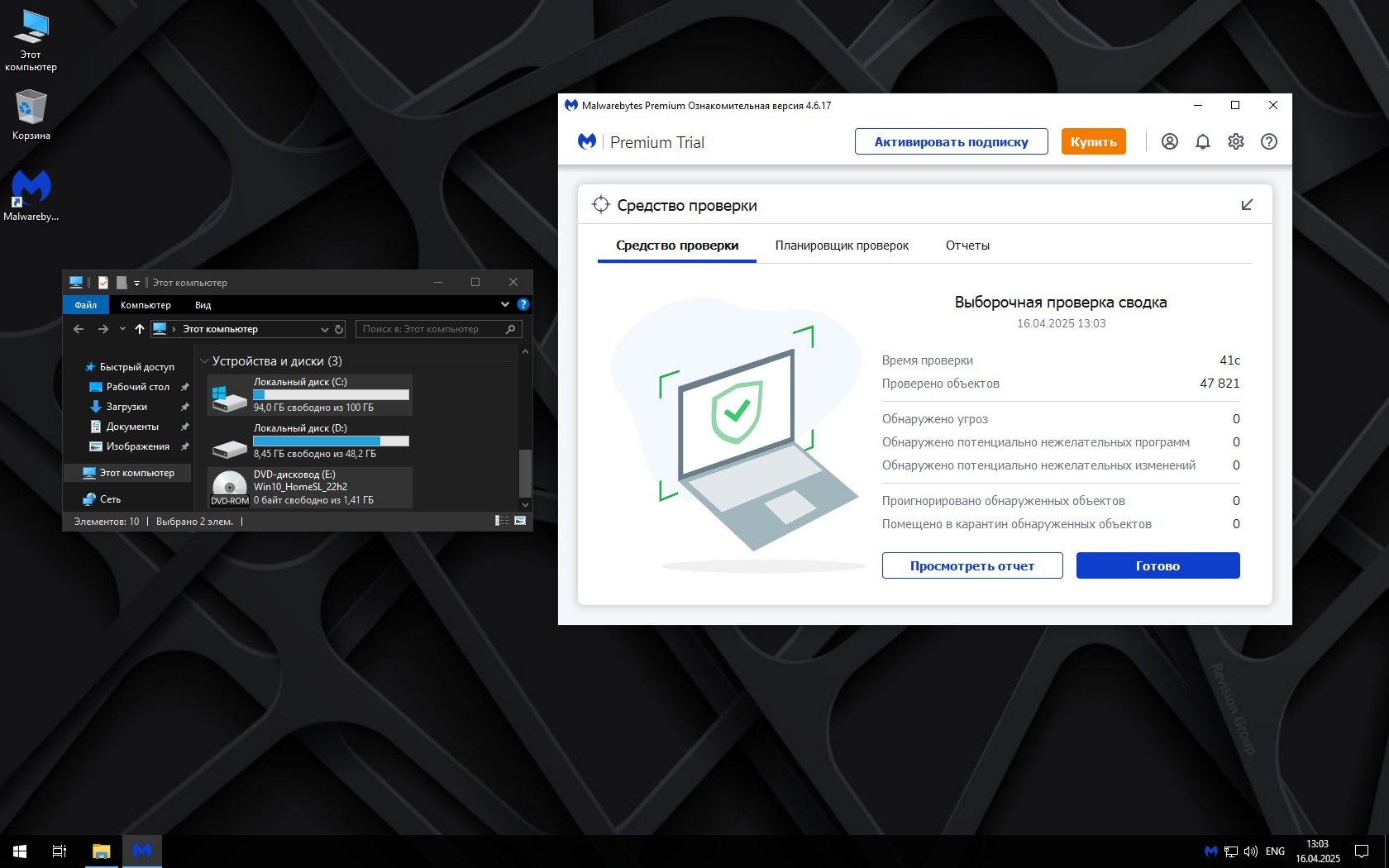Screen dimensions: 1389x868
Task: Expand the Explorer ribbon chevron
Action: tap(505, 304)
